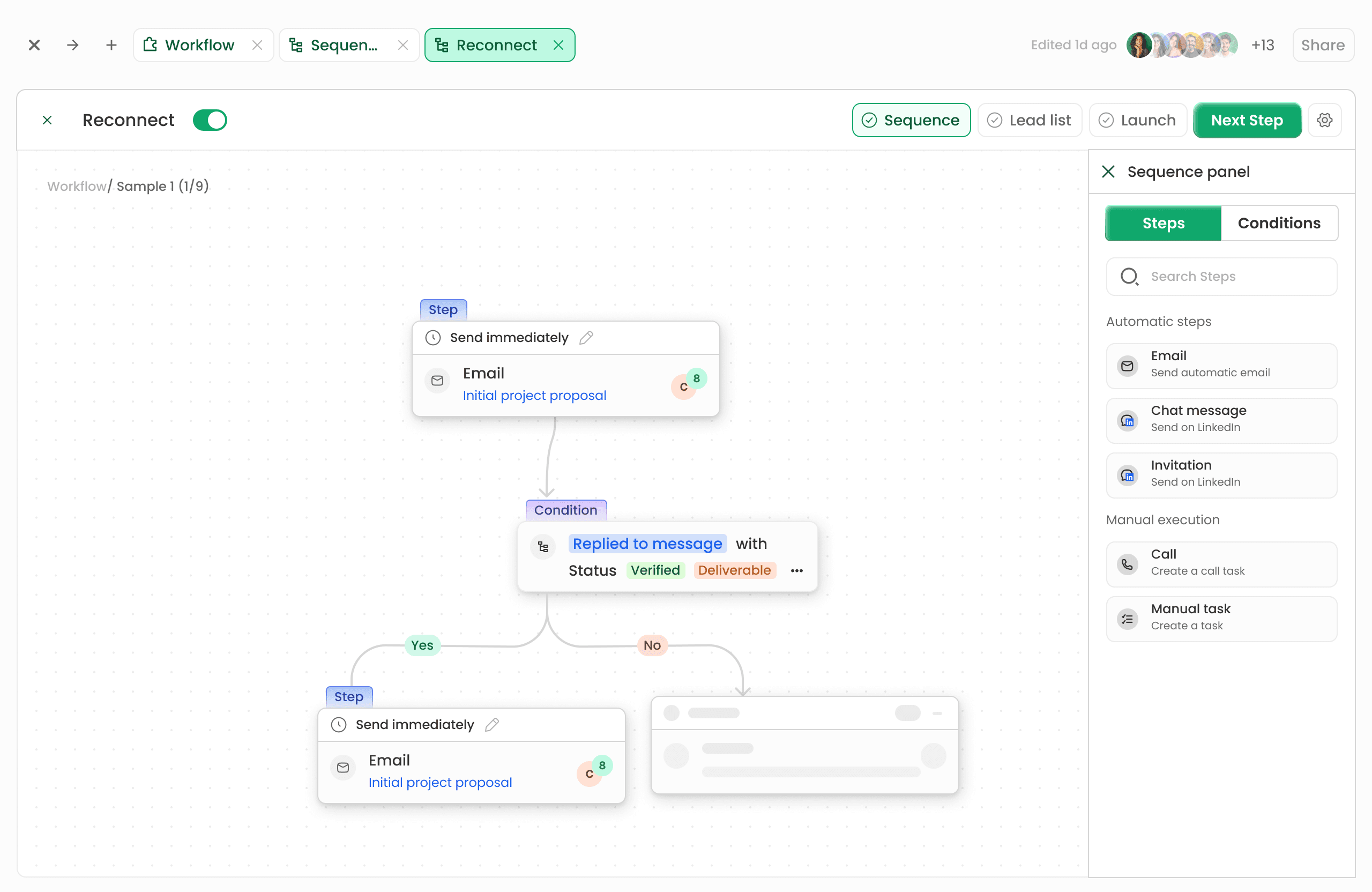Open the settings gear next to Next Step

coord(1324,120)
